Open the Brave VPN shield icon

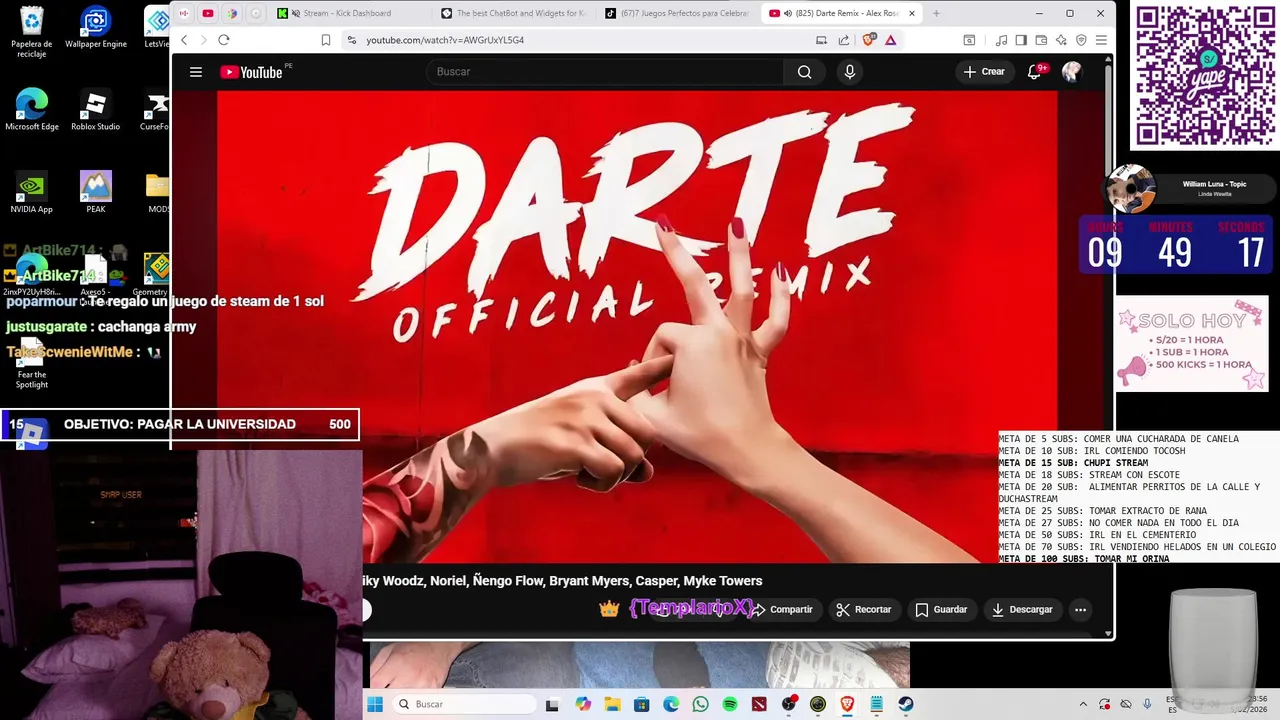click(x=1081, y=40)
